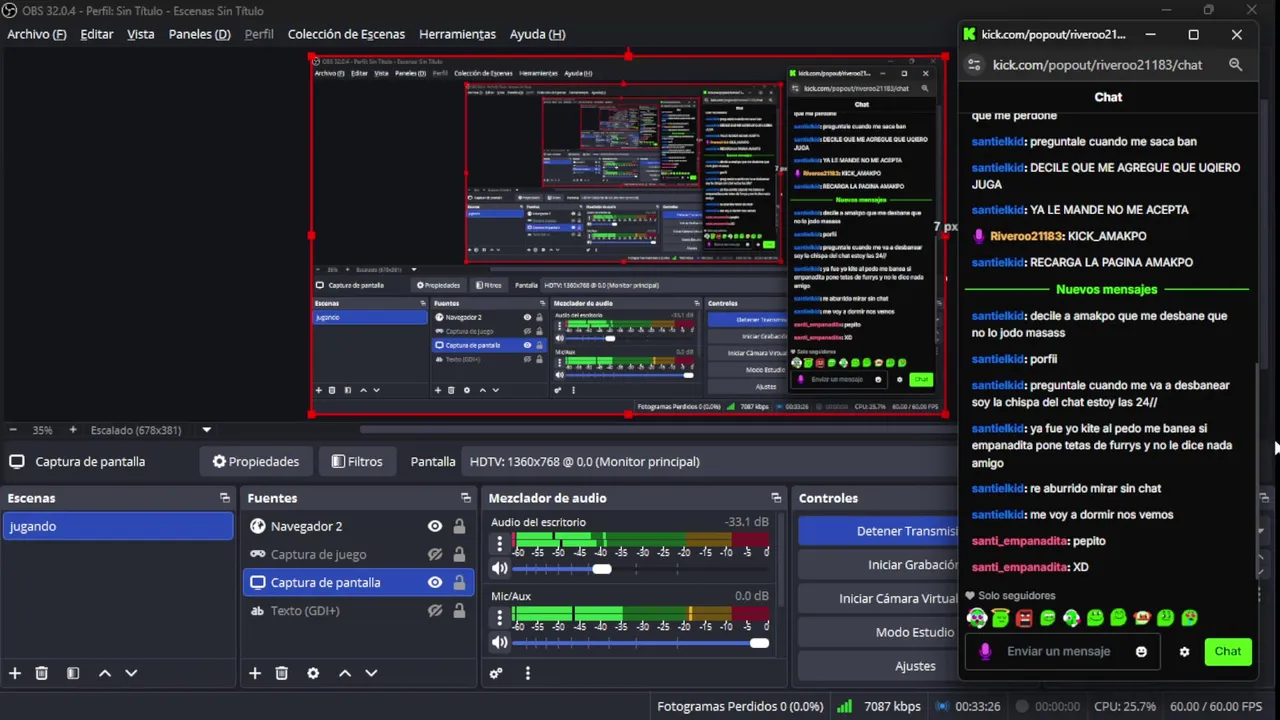This screenshot has width=1280, height=720.
Task: Pop out the Escenas dock panel
Action: (x=224, y=497)
